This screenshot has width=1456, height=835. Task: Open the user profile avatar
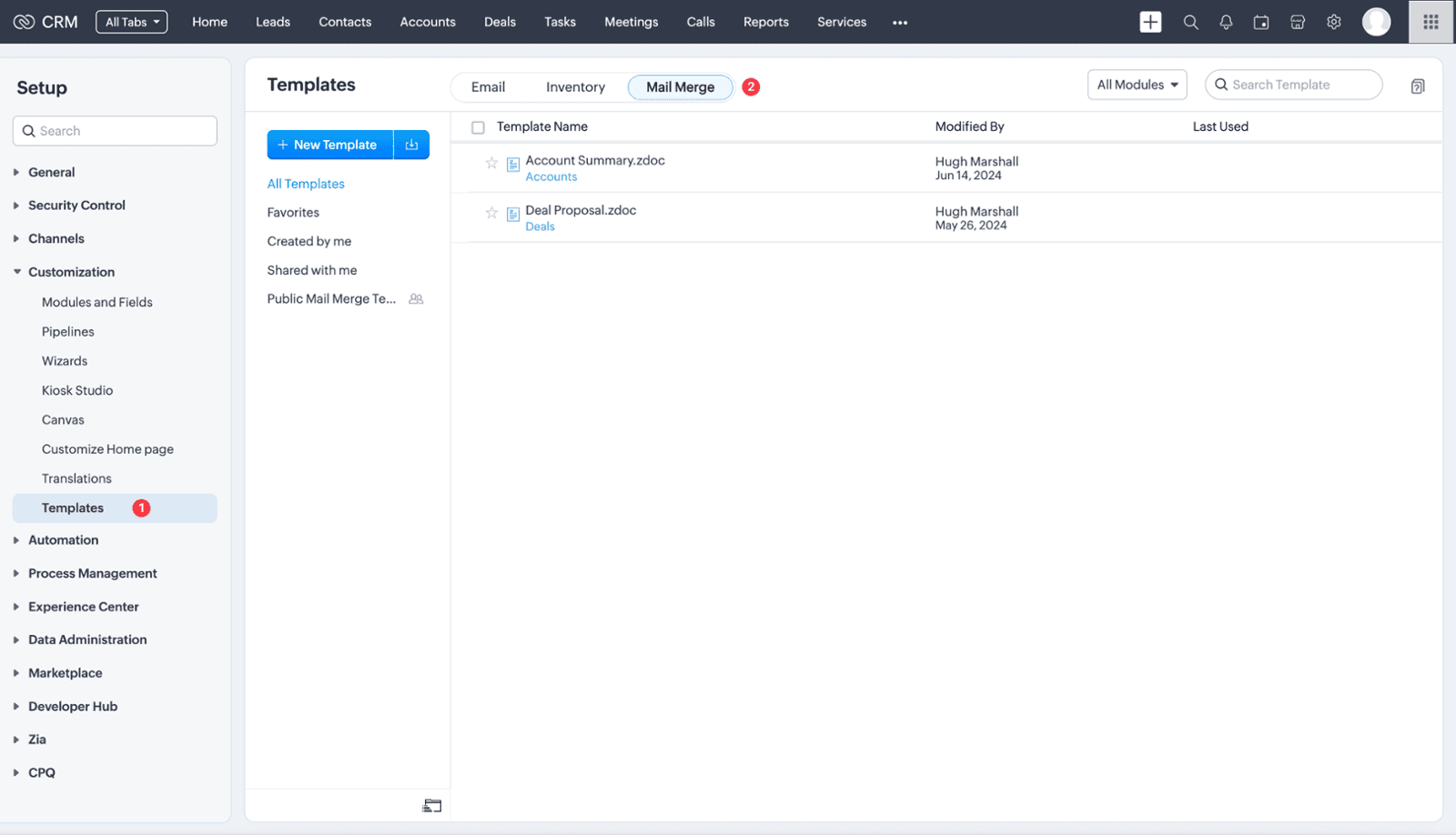[1376, 22]
